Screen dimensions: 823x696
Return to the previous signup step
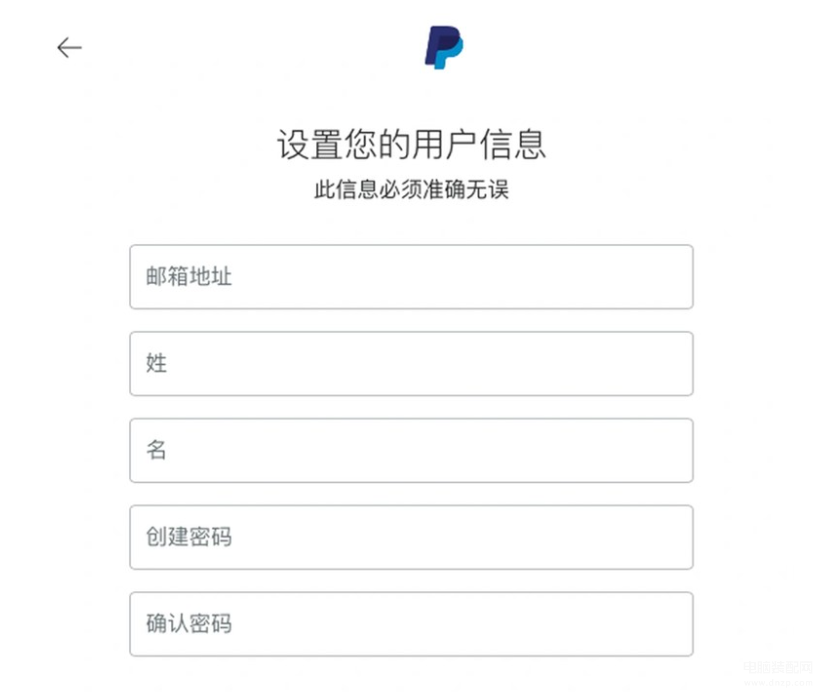tap(69, 47)
